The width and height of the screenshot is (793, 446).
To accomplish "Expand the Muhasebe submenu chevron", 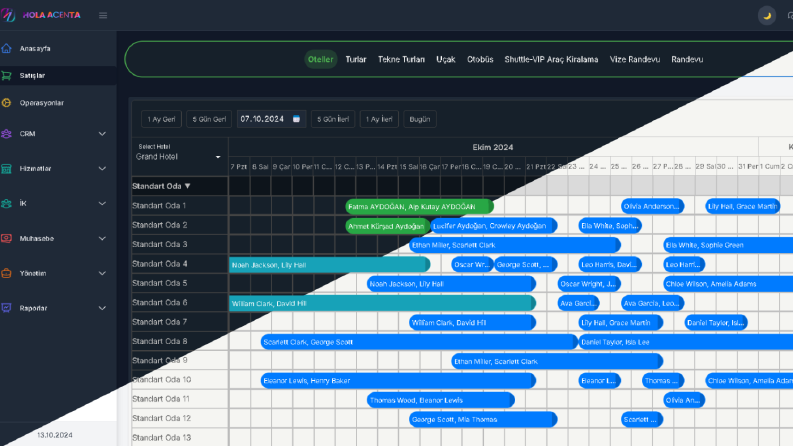I will click(102, 238).
